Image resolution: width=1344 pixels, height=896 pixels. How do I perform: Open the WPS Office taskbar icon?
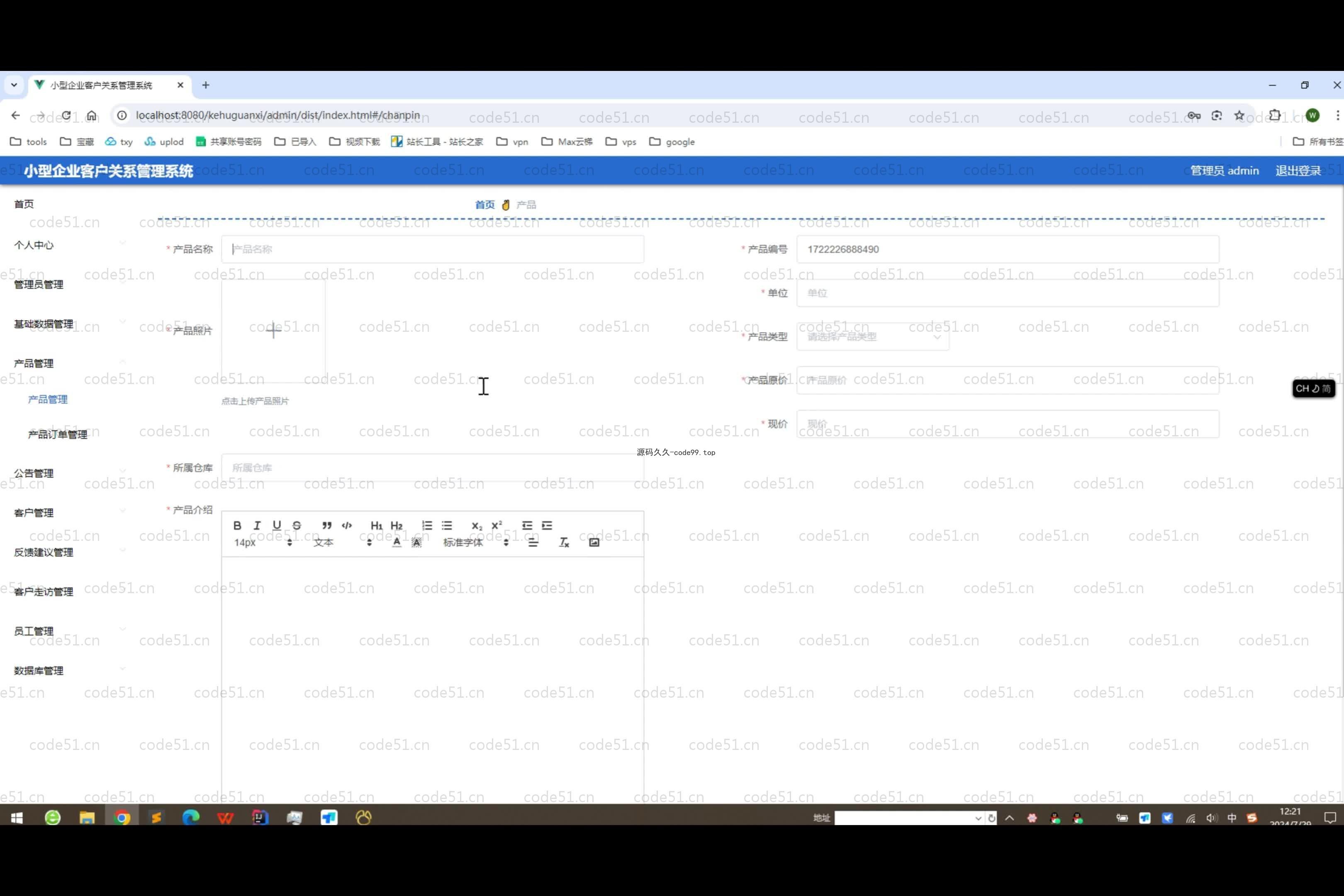(x=225, y=818)
